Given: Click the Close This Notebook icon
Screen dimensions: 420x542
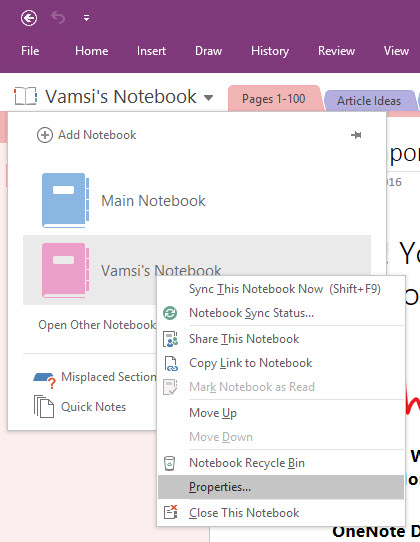Looking at the screenshot, I should (x=170, y=512).
